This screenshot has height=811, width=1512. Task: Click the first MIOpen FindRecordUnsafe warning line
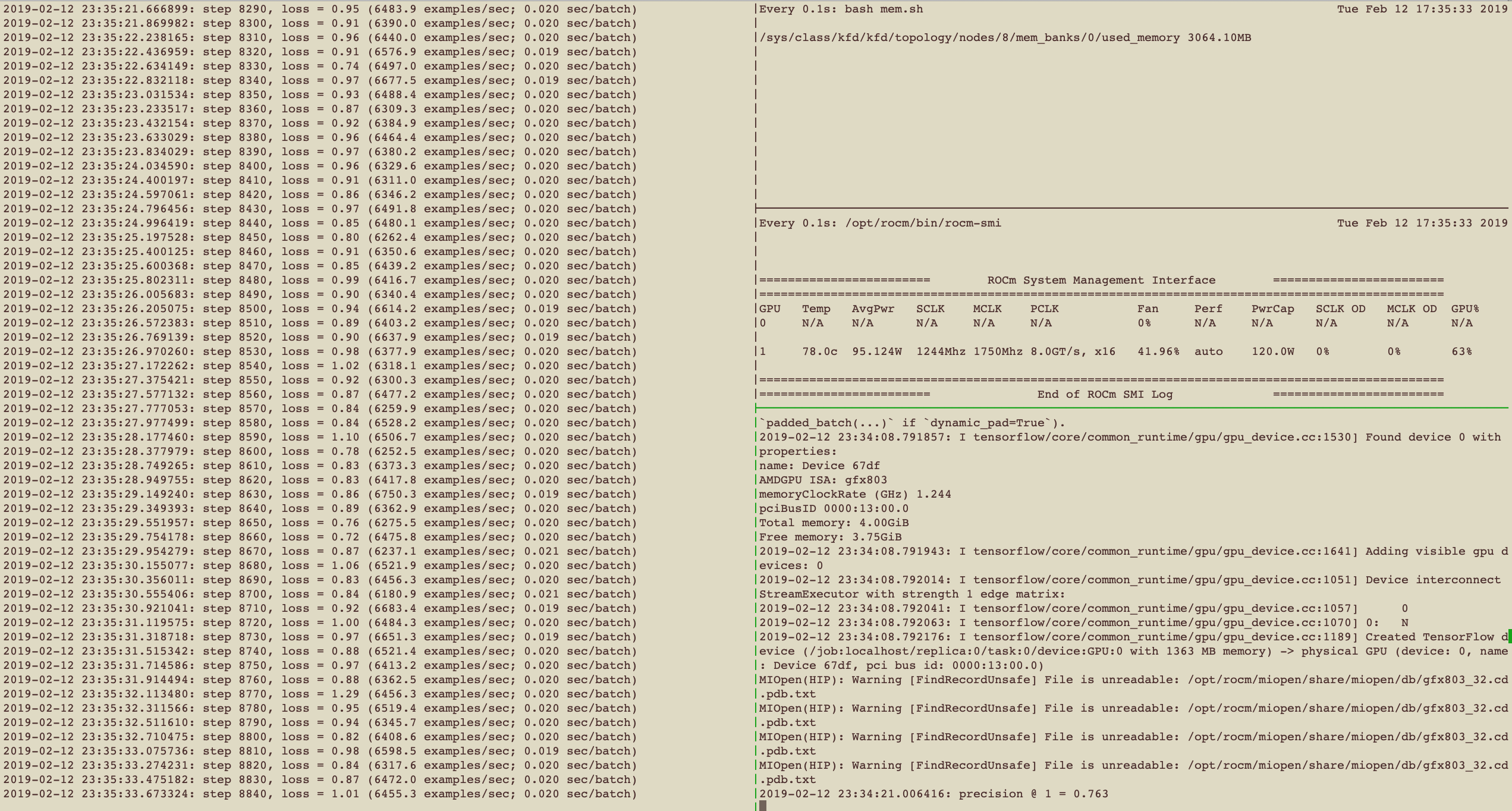(1130, 680)
